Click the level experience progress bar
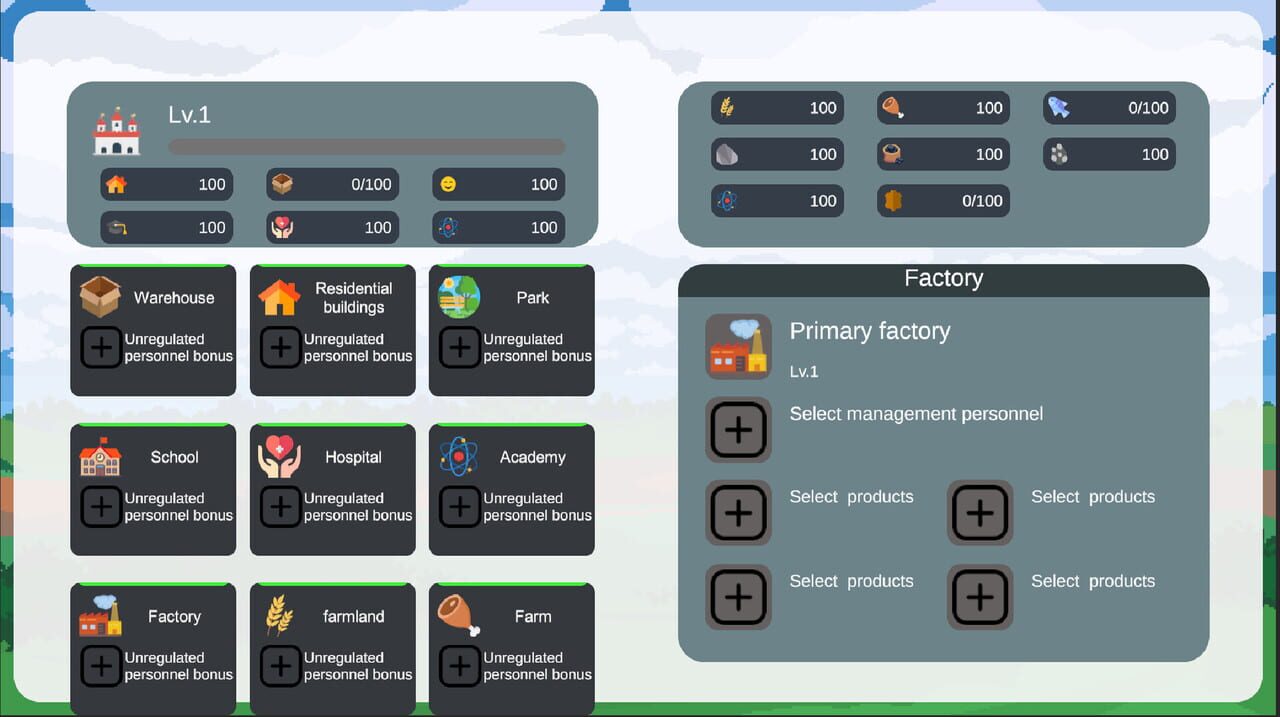Viewport: 1280px width, 717px height. pos(366,147)
